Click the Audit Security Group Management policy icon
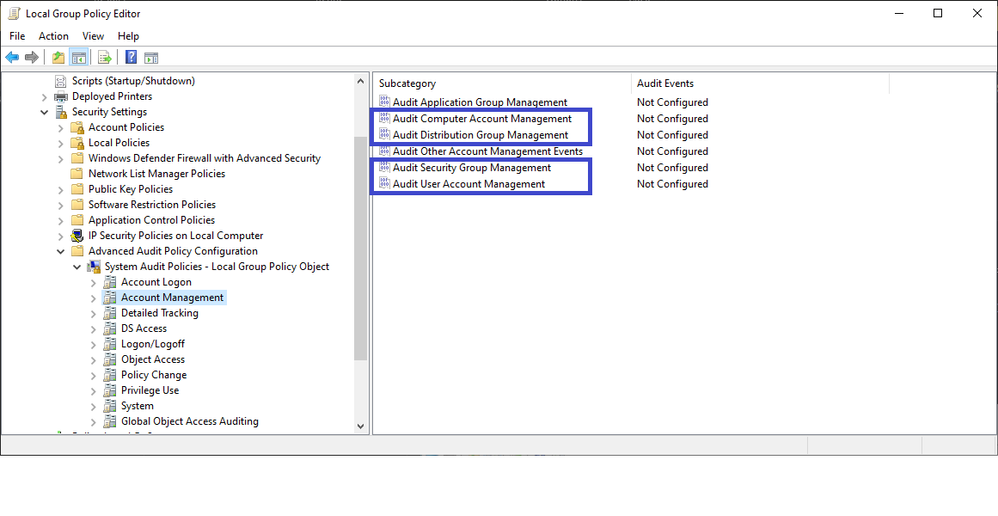998x516 pixels. 384,167
